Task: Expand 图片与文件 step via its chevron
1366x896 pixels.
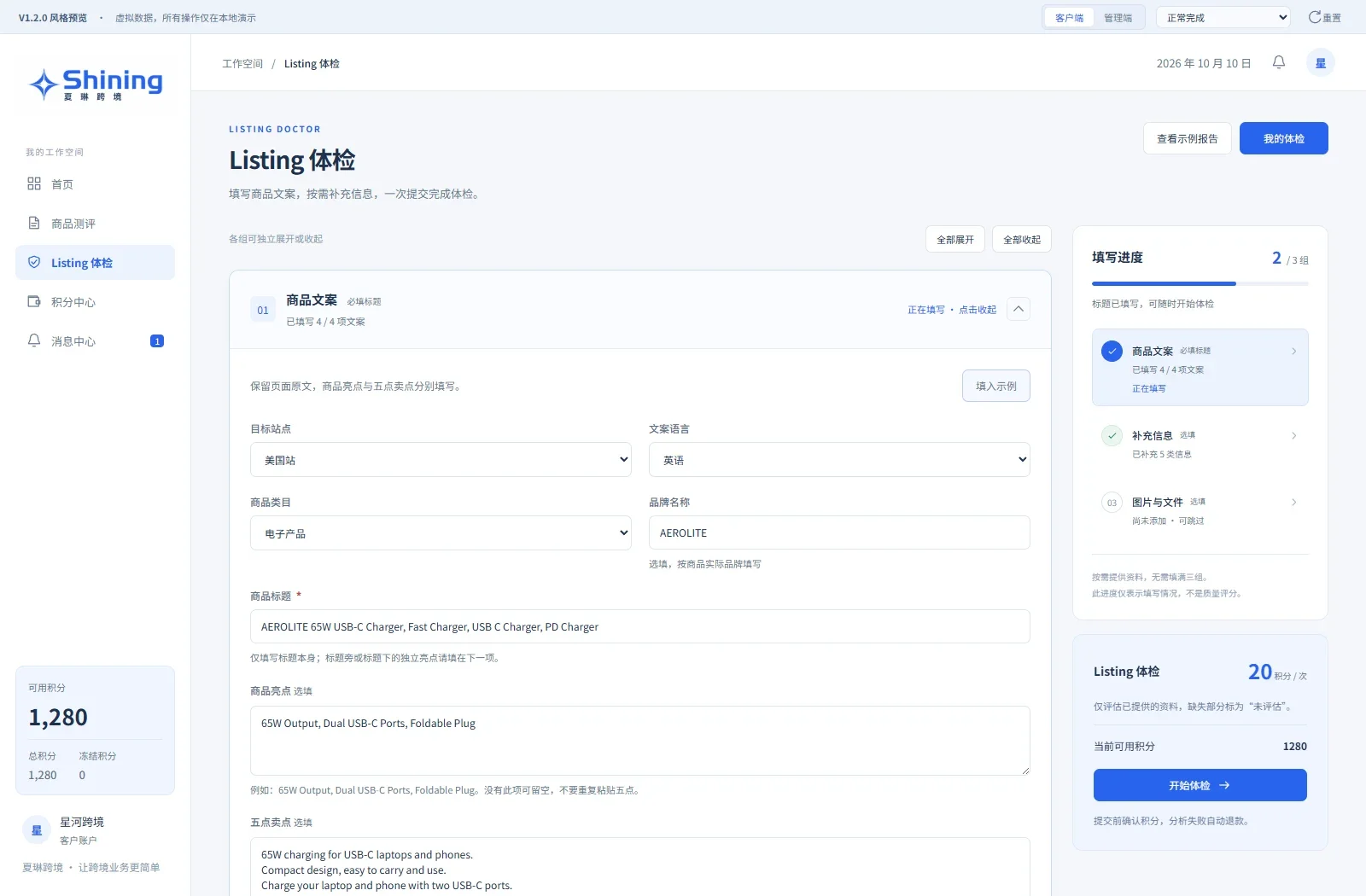Action: coord(1294,503)
